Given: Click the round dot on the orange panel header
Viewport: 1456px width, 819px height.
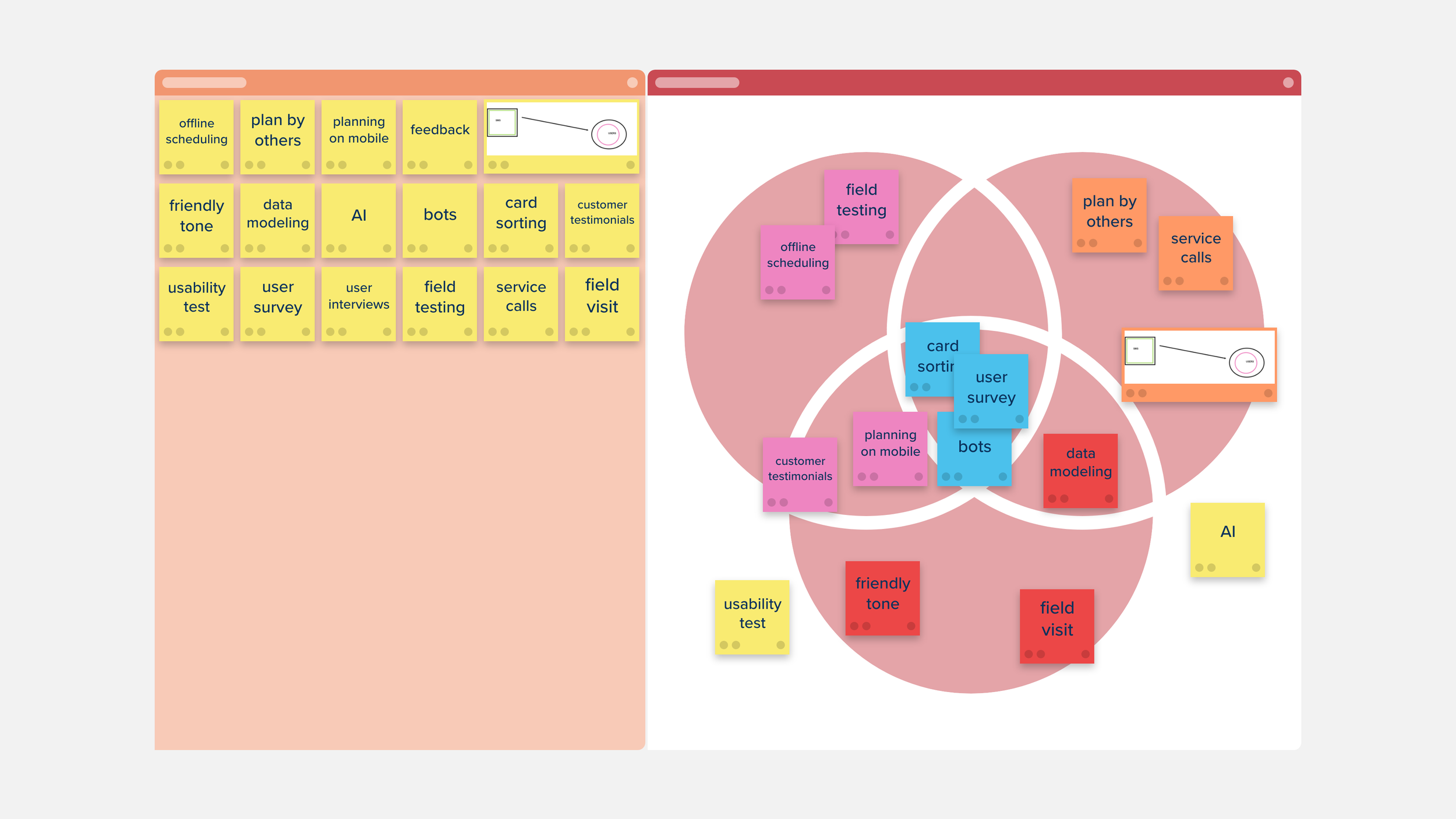Looking at the screenshot, I should pos(632,83).
